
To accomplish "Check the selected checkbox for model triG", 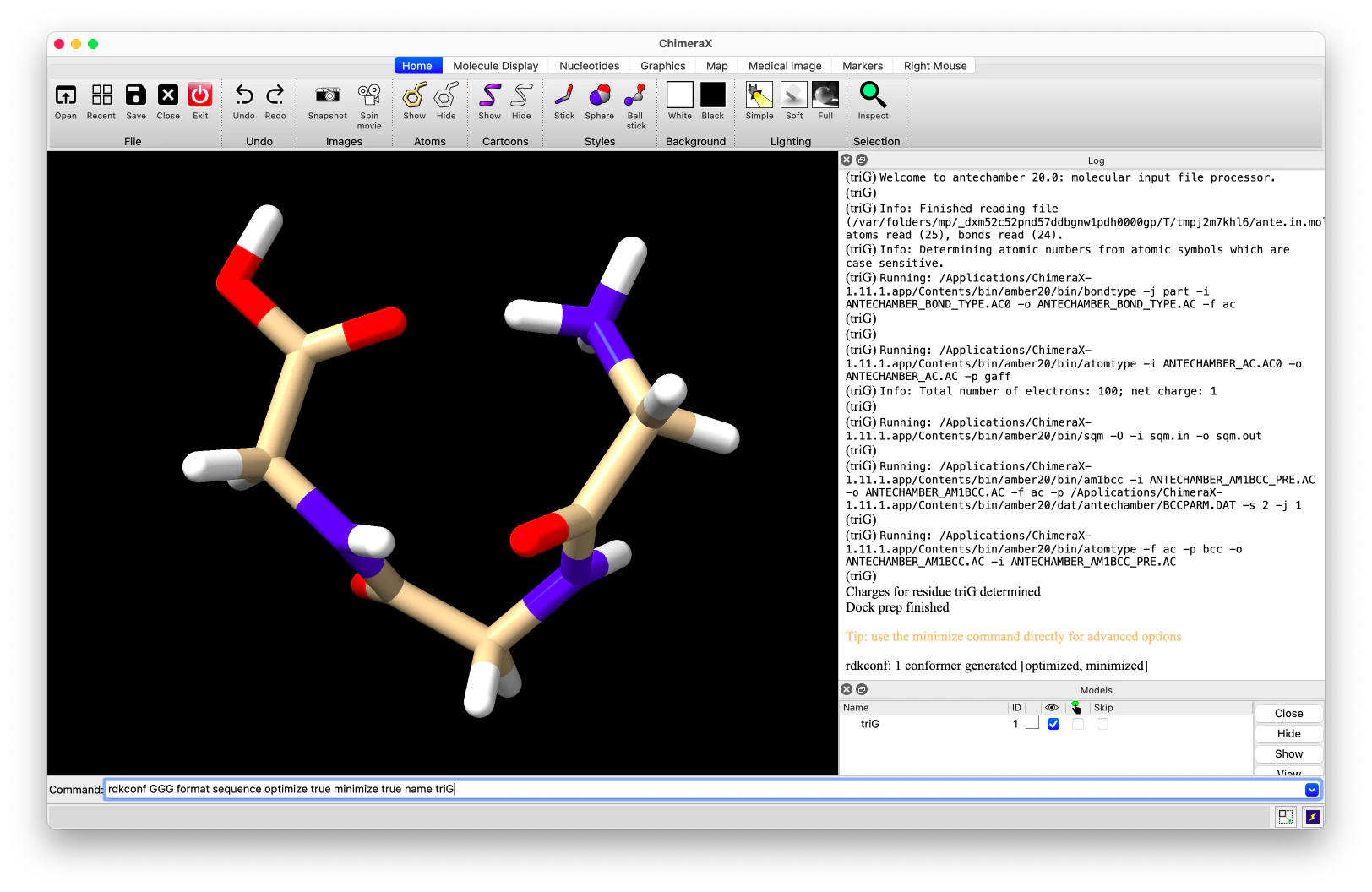I will click(x=1078, y=724).
